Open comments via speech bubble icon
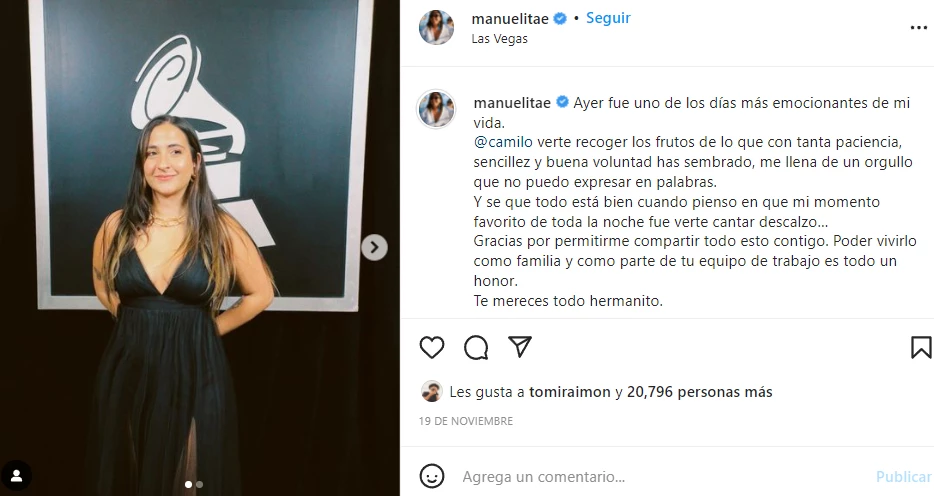 (476, 347)
